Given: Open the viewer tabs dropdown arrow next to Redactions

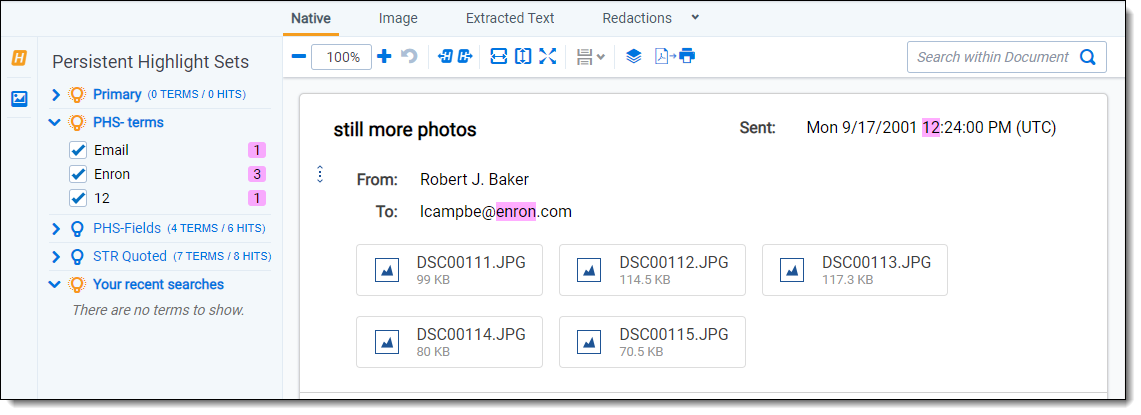Looking at the screenshot, I should coord(696,18).
